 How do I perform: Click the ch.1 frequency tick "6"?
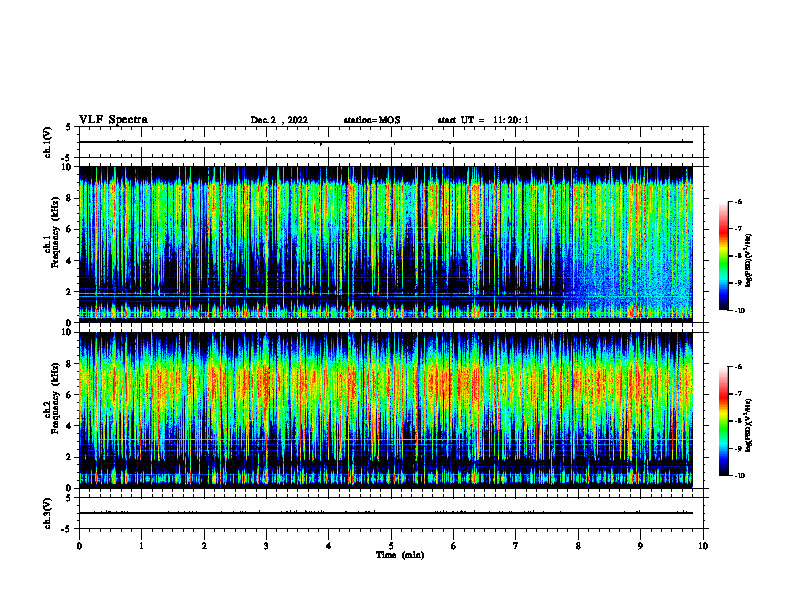70,229
